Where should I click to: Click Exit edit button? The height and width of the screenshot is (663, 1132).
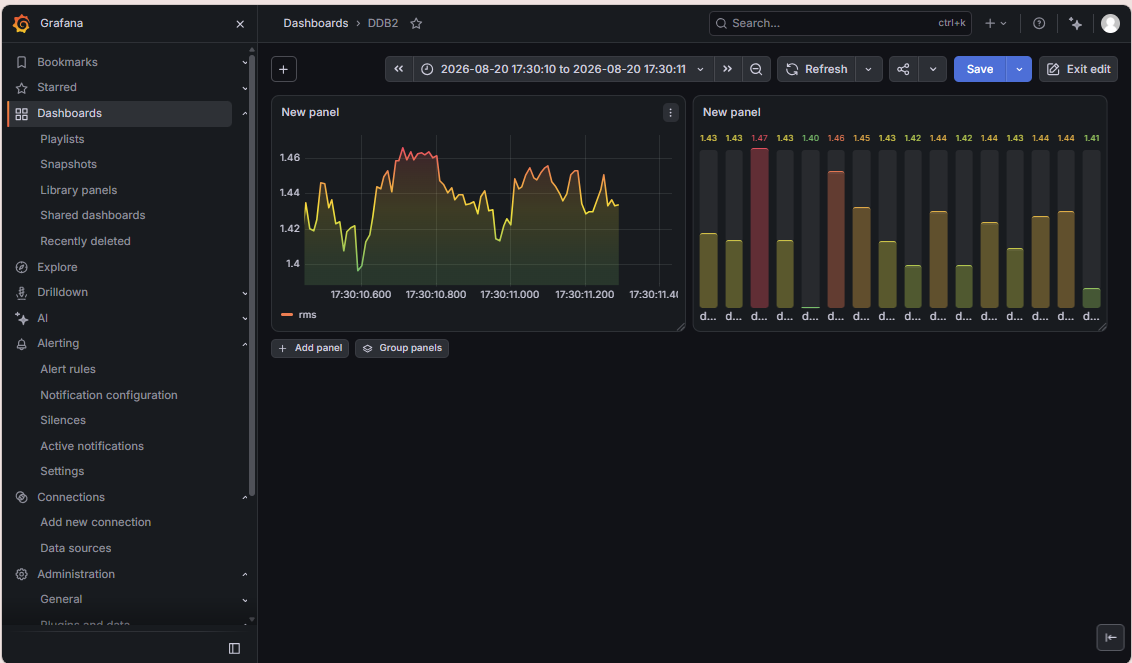(x=1079, y=69)
